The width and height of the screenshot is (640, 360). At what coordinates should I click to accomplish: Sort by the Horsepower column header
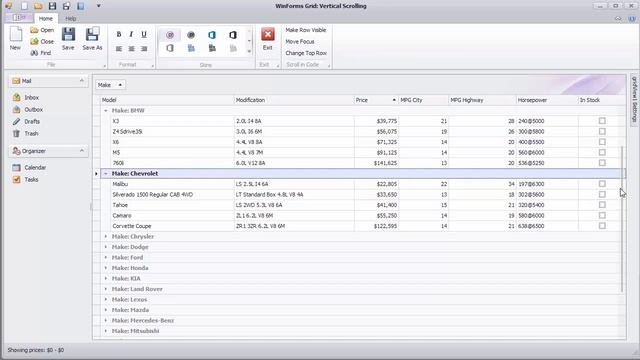(x=547, y=100)
